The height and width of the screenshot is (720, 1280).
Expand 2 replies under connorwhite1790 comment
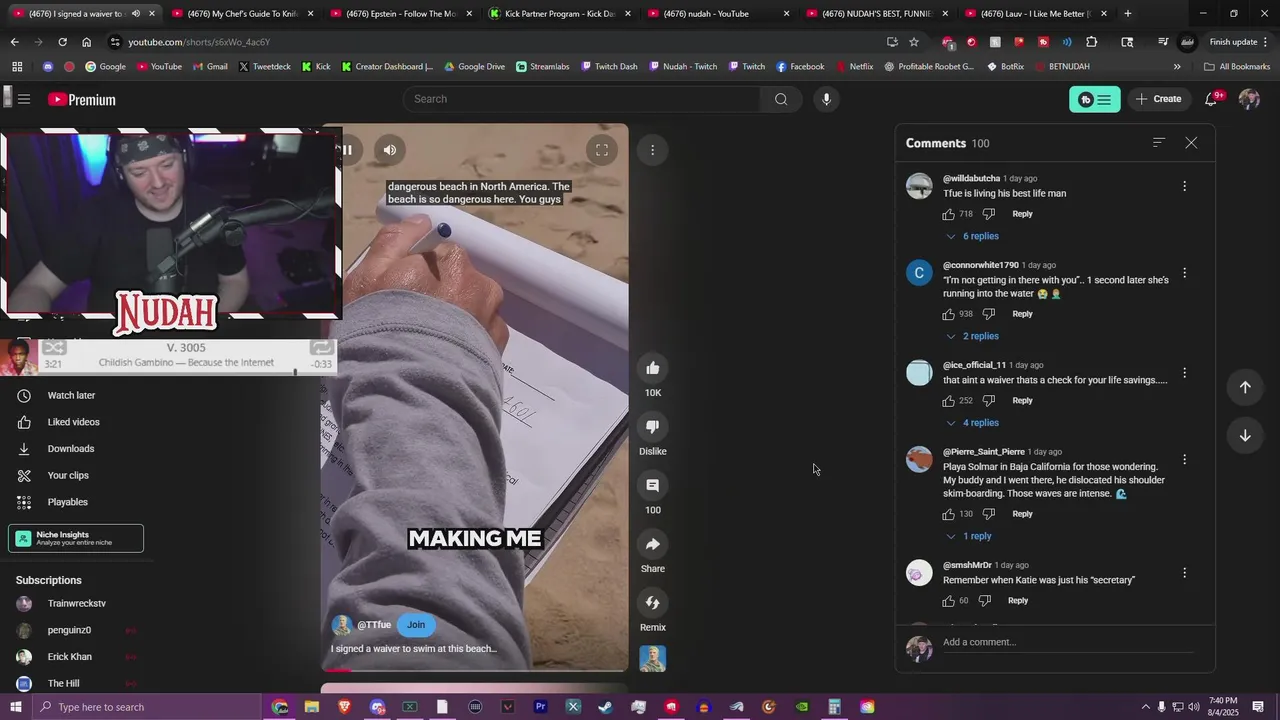click(x=972, y=336)
